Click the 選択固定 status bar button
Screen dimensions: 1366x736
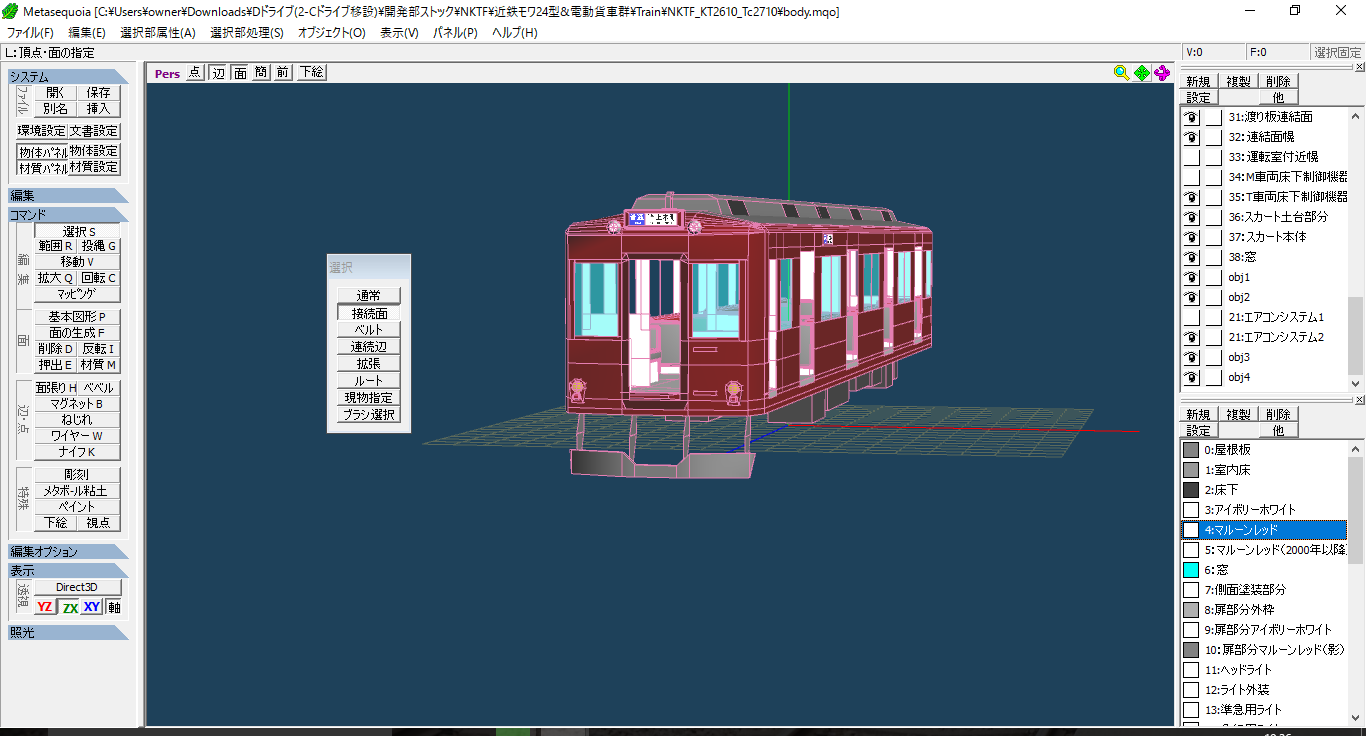[x=1337, y=53]
